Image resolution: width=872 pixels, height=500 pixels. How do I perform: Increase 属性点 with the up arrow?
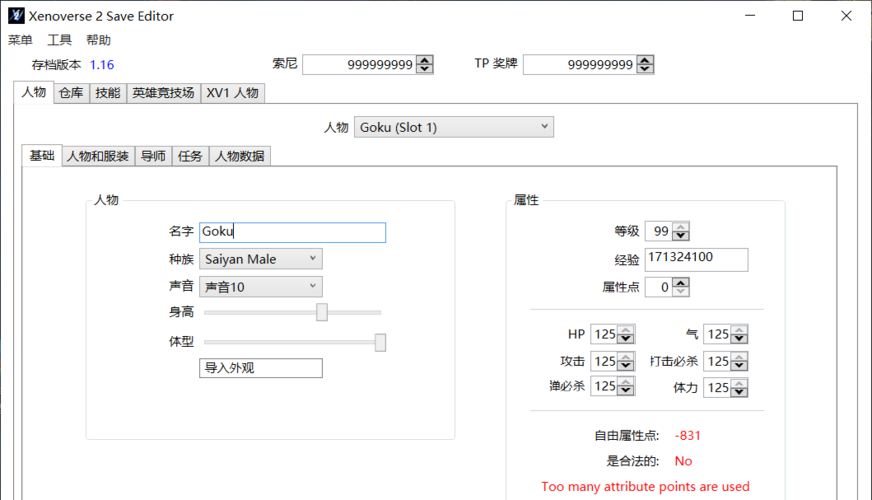click(681, 283)
